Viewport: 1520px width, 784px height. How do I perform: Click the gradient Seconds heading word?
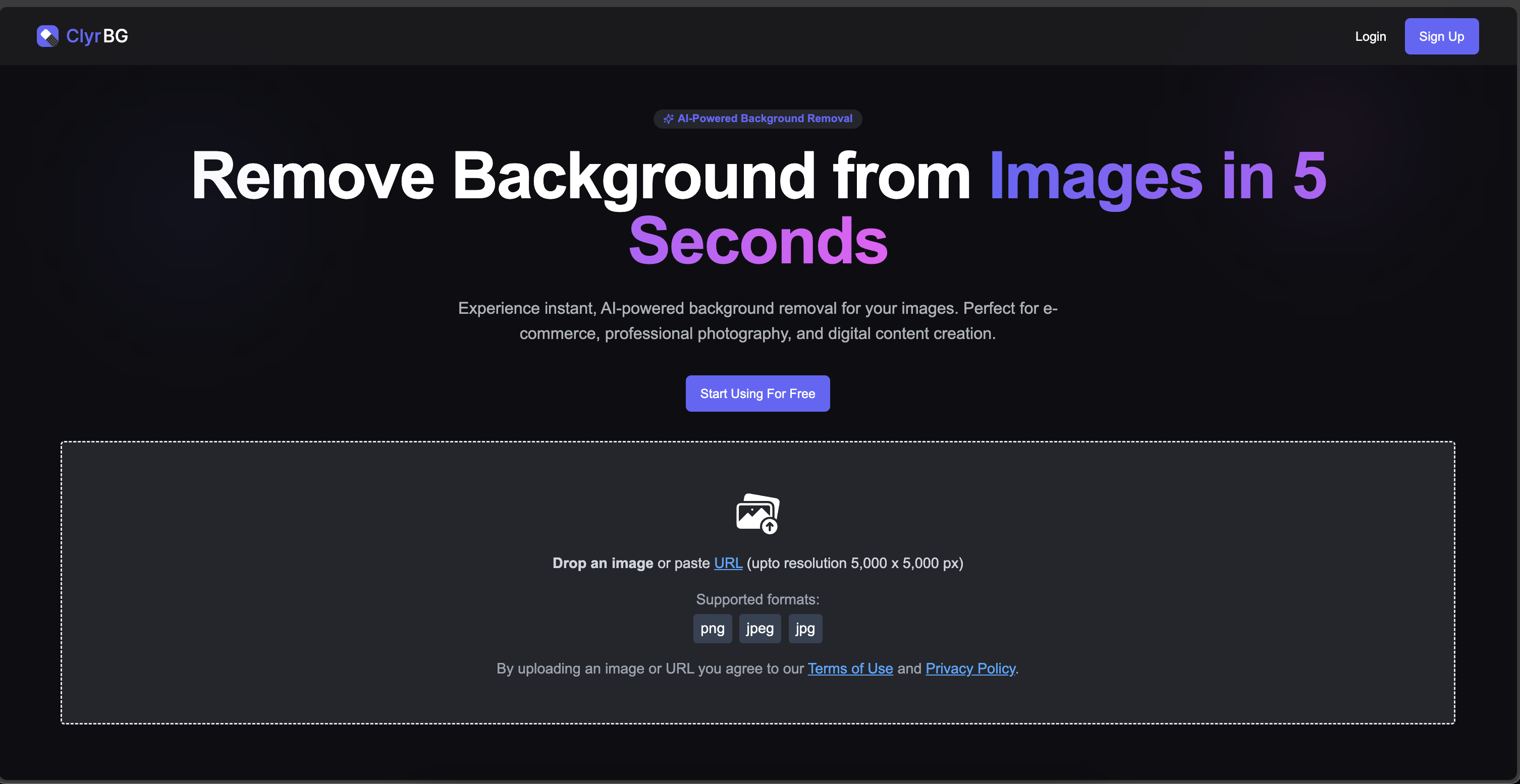[x=757, y=241]
